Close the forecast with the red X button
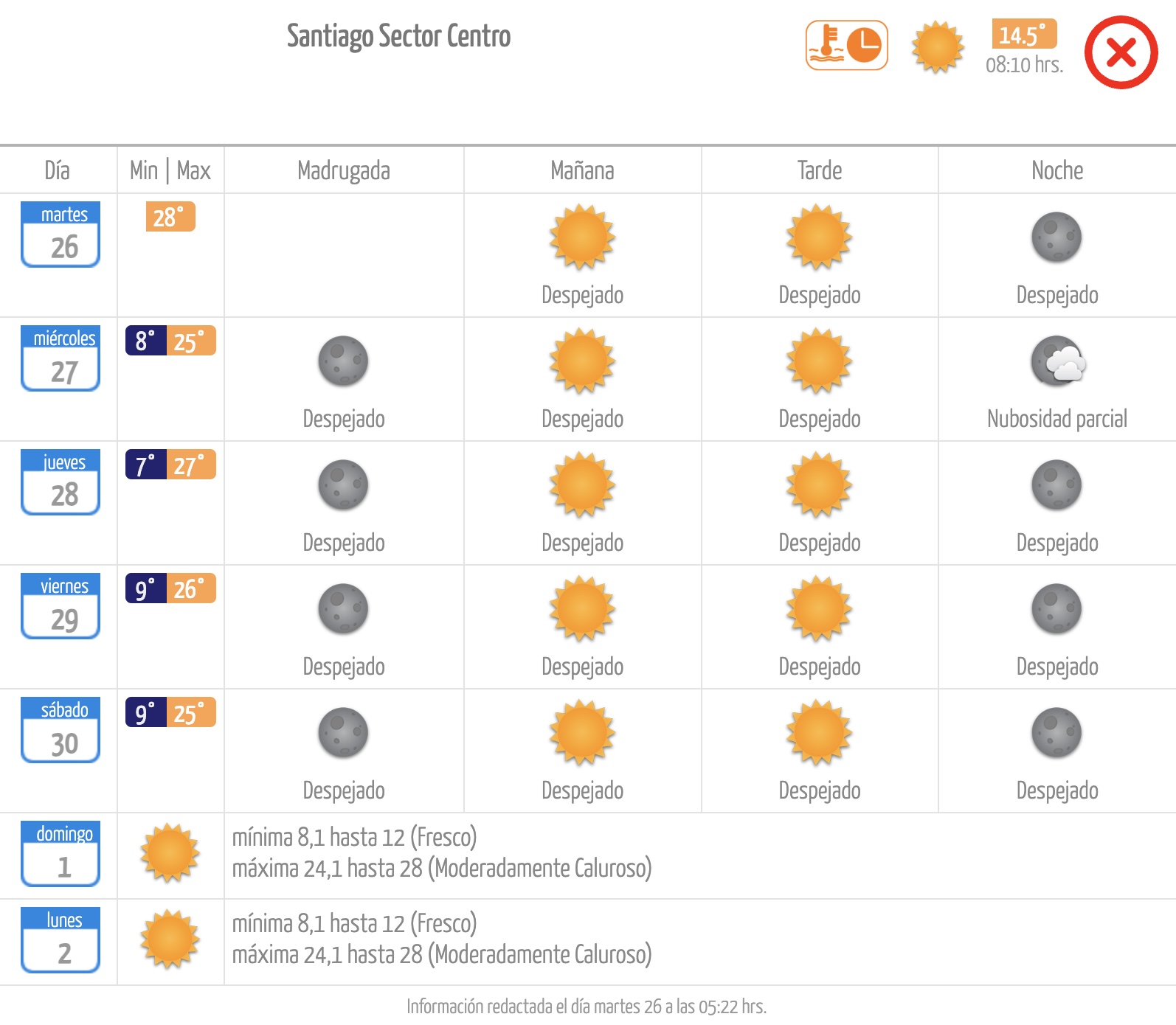This screenshot has width=1176, height=1025. pos(1121,52)
